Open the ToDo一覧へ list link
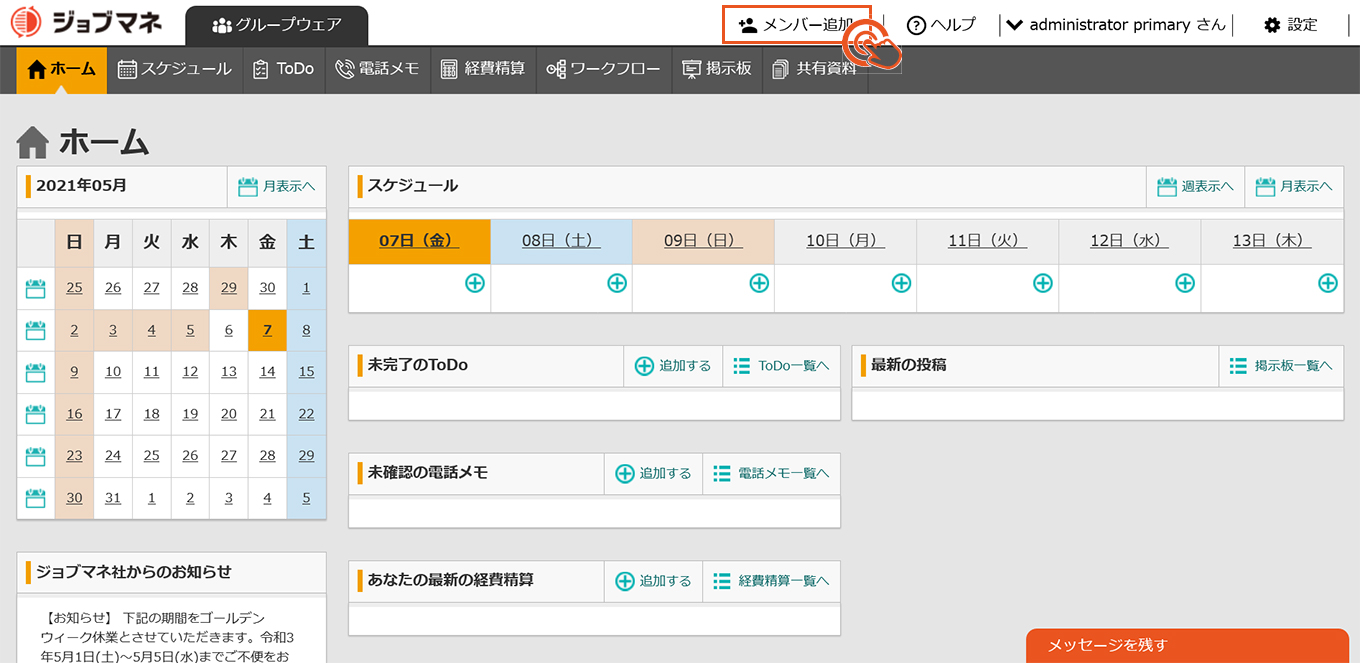 [x=782, y=366]
